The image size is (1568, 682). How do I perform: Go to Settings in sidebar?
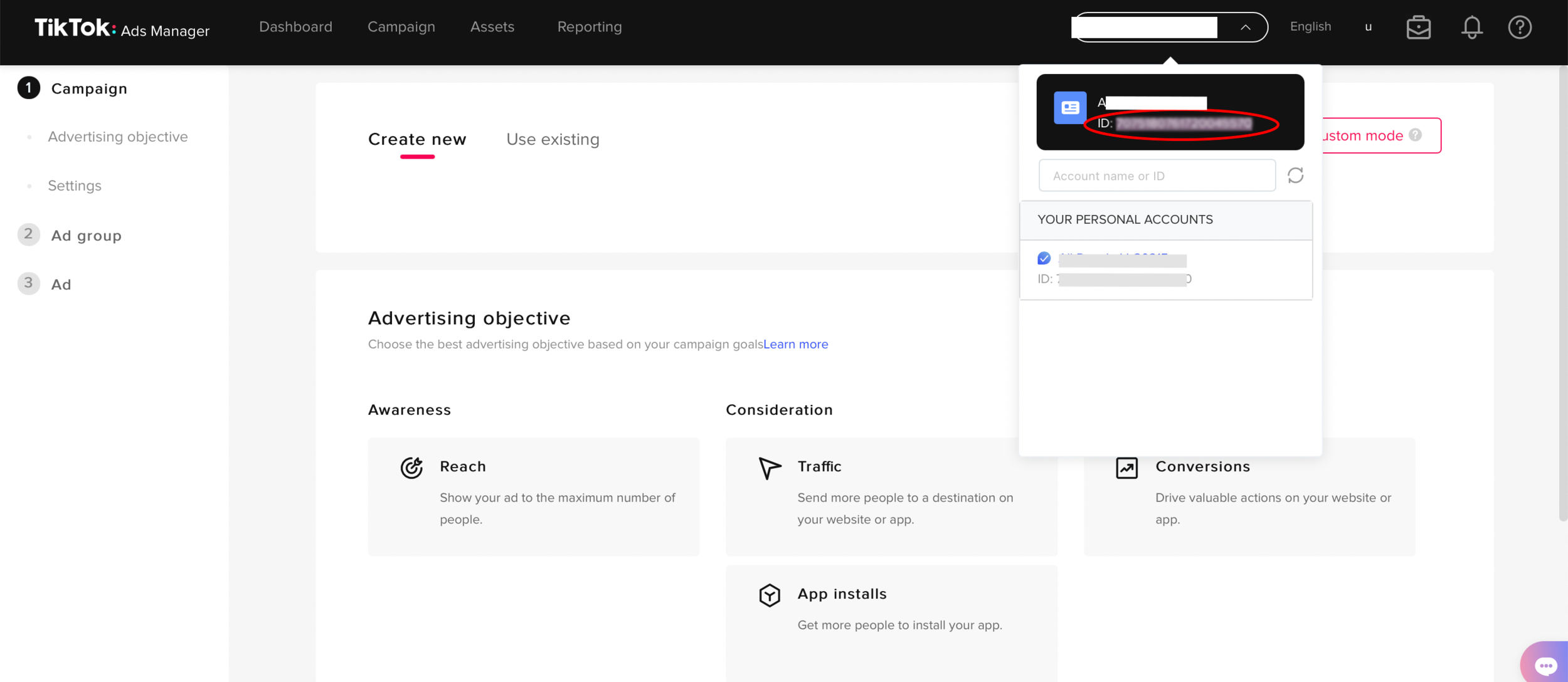[x=74, y=186]
